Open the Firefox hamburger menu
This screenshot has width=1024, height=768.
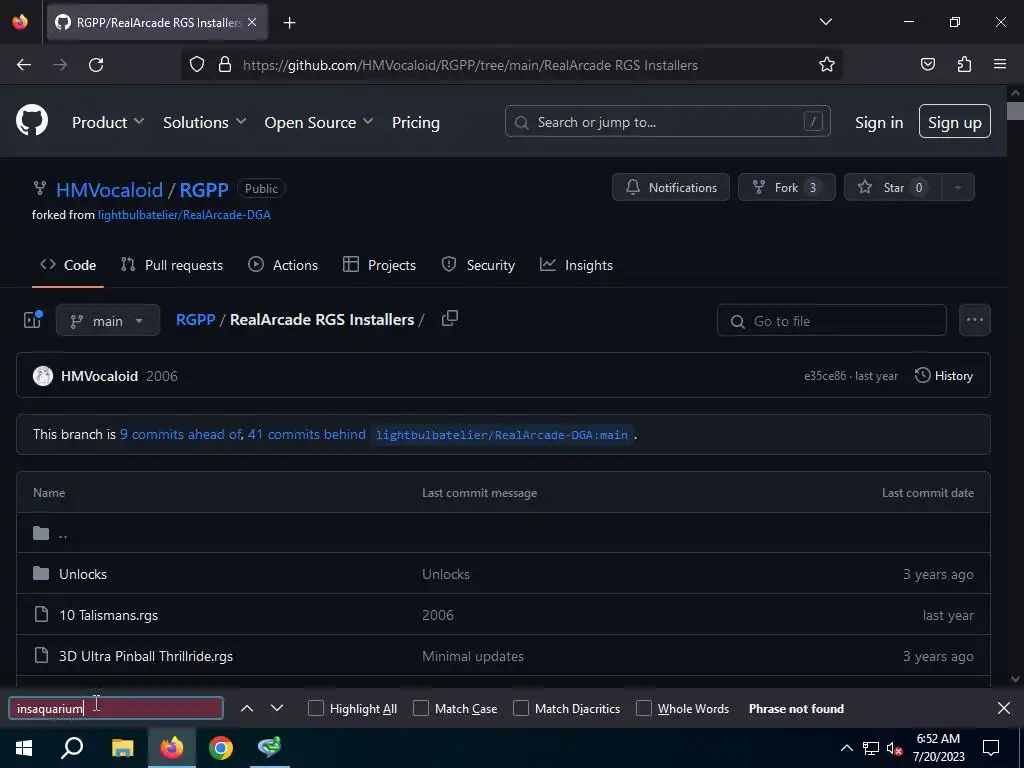pyautogui.click(x=1000, y=64)
